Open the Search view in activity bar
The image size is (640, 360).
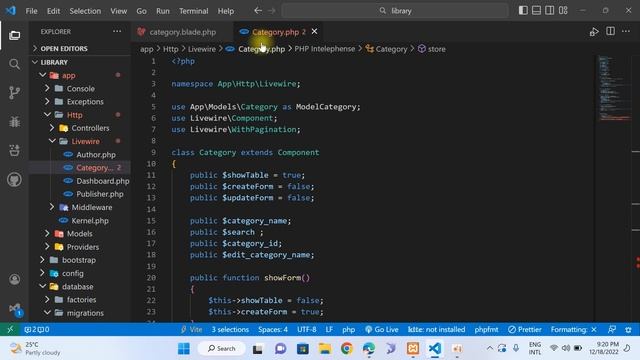click(x=14, y=64)
